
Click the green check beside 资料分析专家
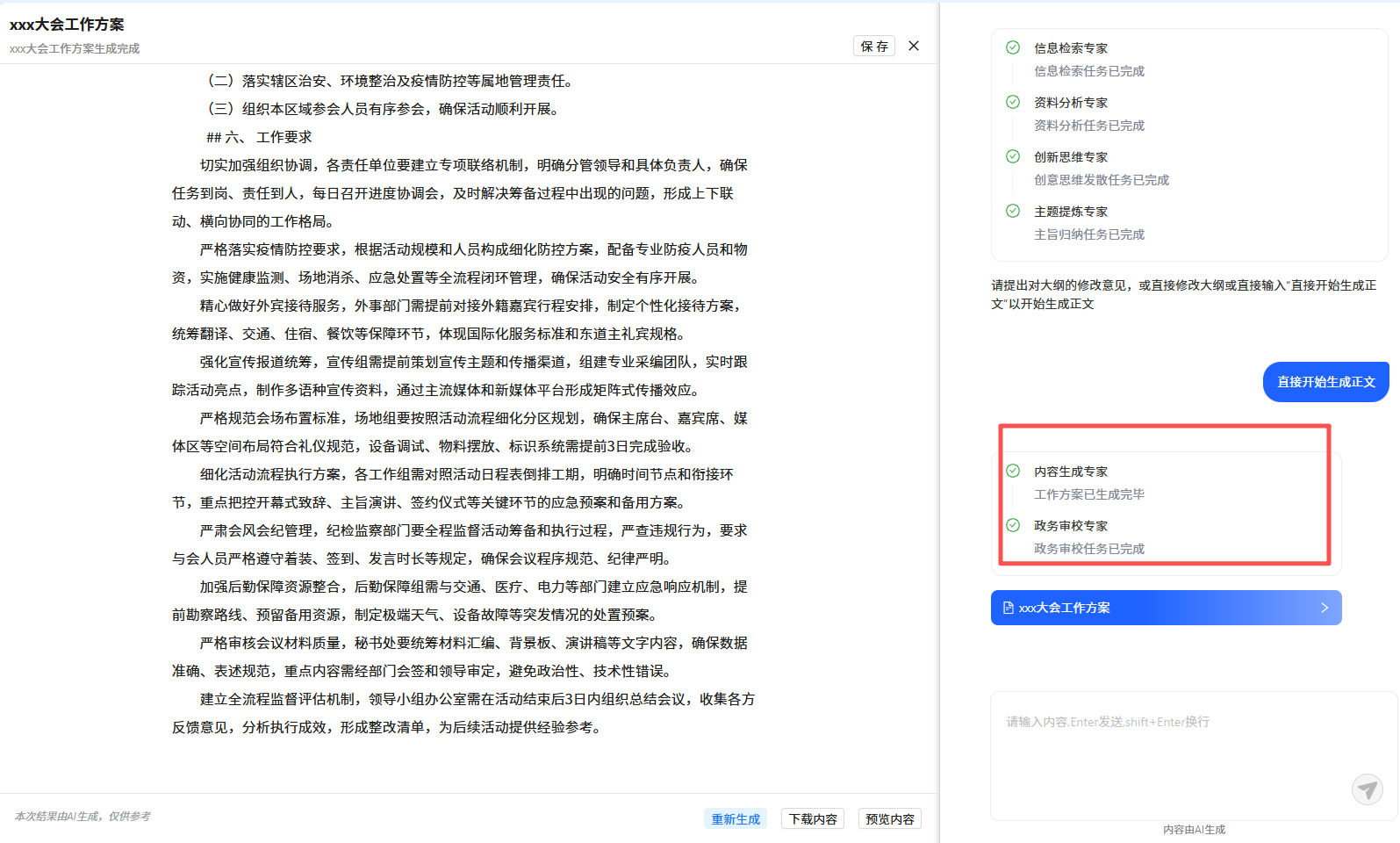1013,102
